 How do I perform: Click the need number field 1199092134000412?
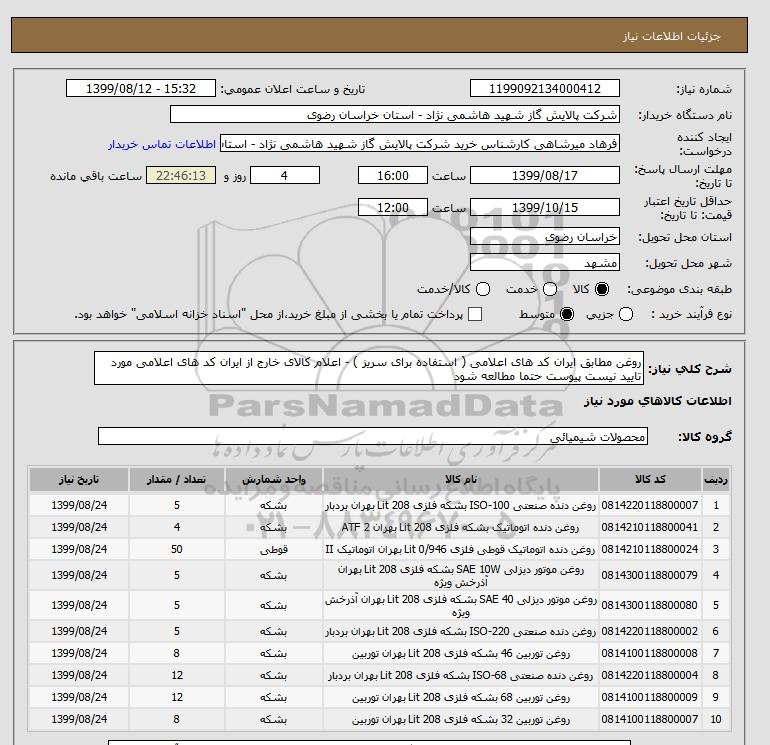545,88
